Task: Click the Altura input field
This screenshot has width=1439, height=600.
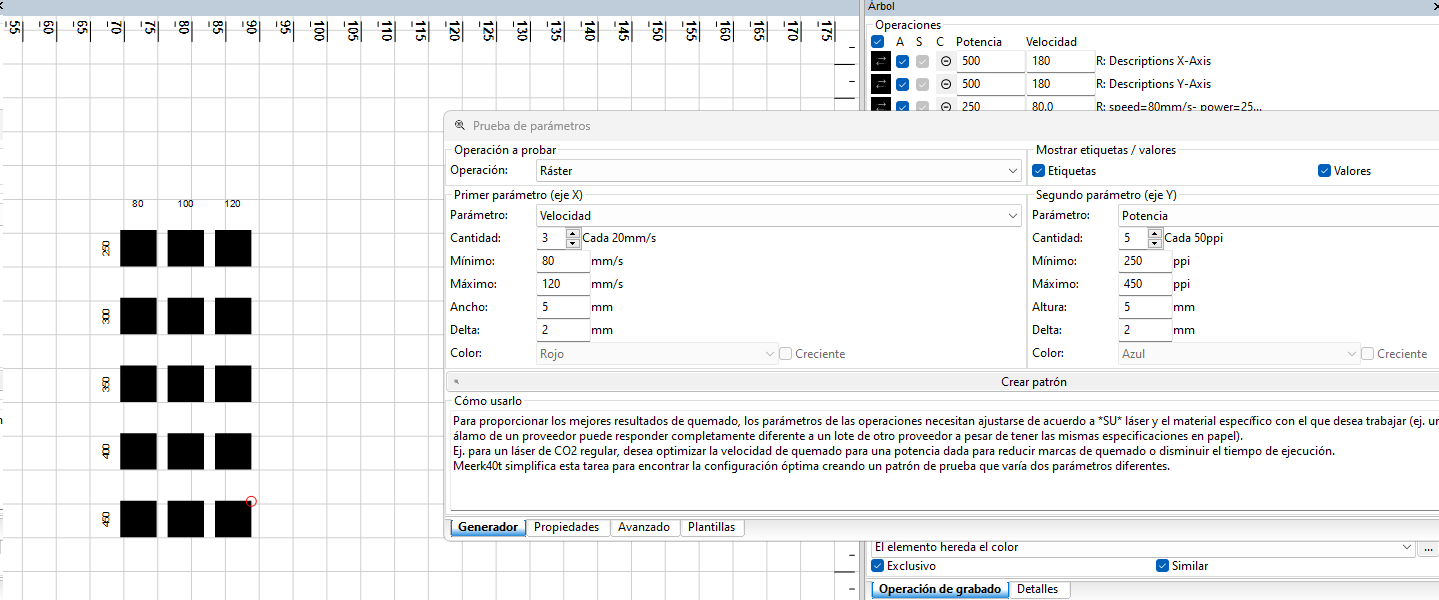Action: 1145,307
